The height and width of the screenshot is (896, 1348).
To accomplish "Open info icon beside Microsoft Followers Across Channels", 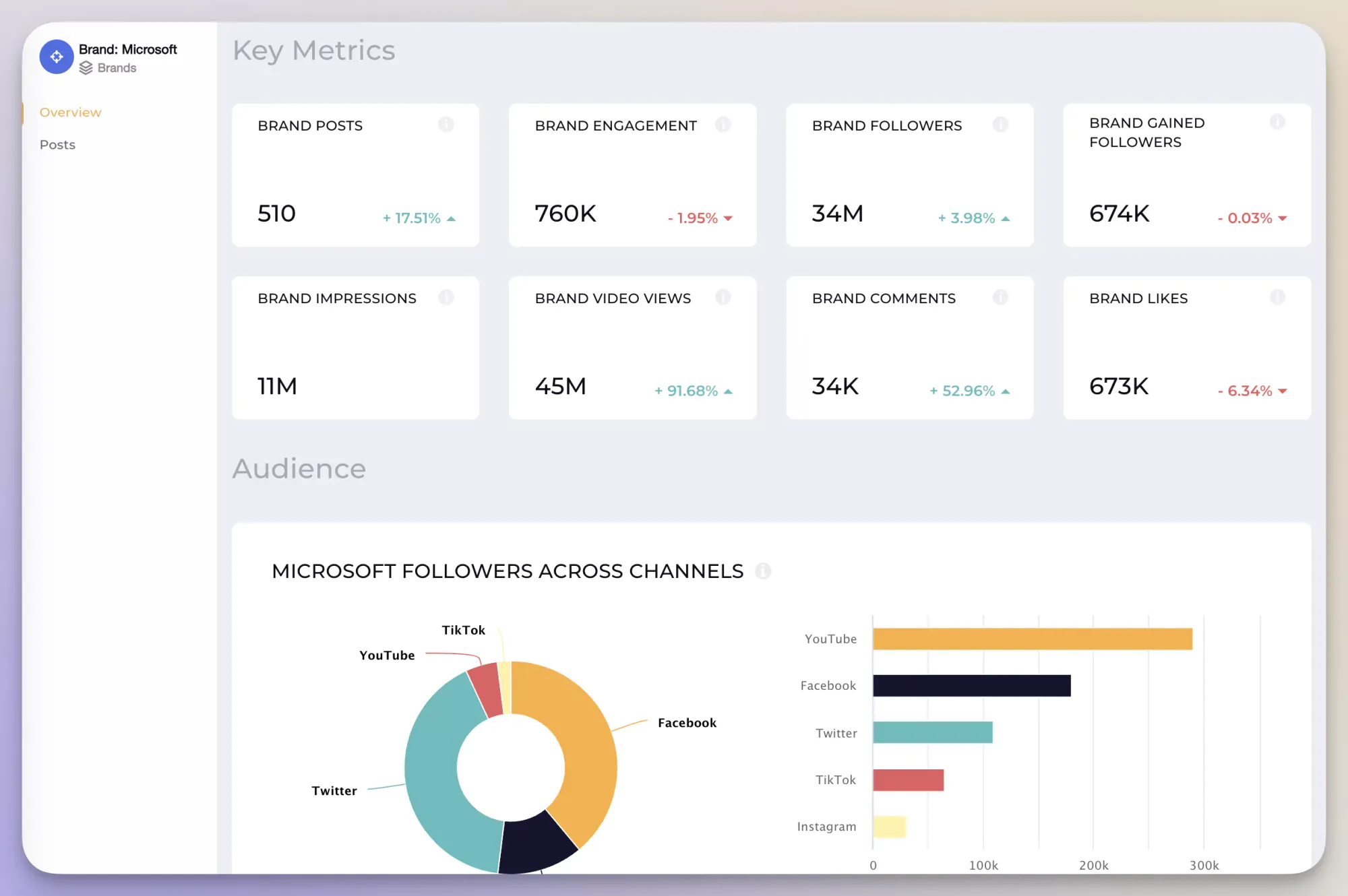I will (763, 571).
